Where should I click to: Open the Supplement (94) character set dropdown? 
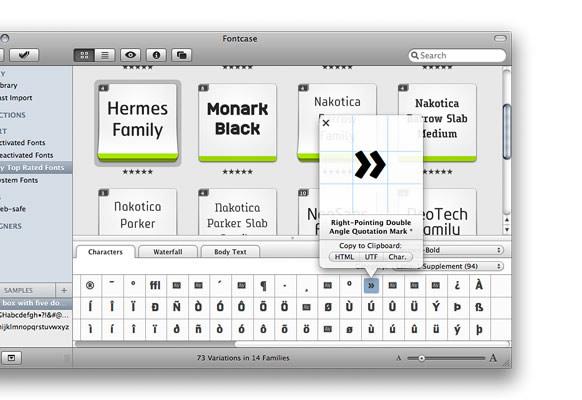[448, 266]
